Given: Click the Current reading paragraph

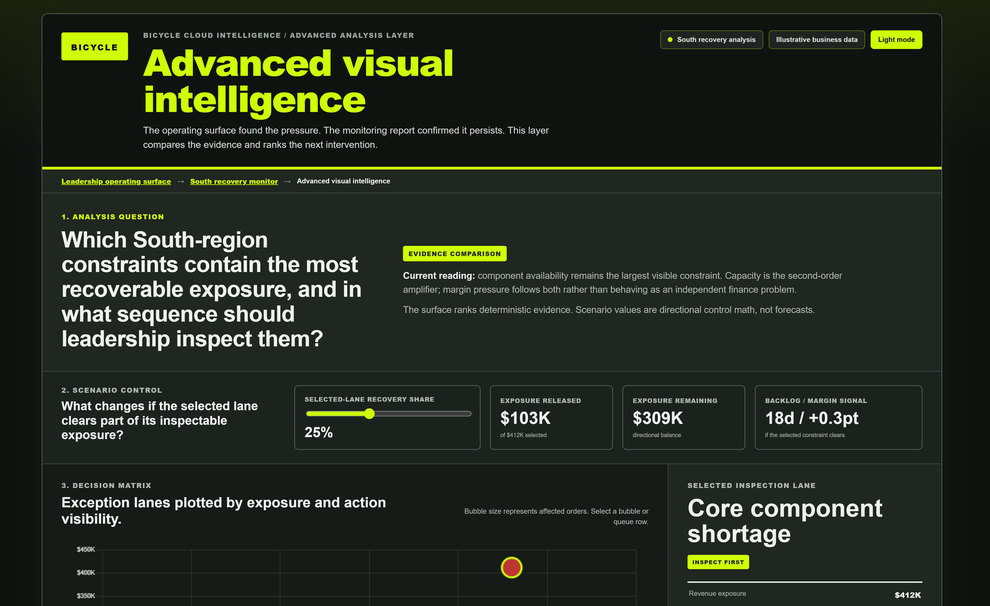Looking at the screenshot, I should click(x=623, y=283).
